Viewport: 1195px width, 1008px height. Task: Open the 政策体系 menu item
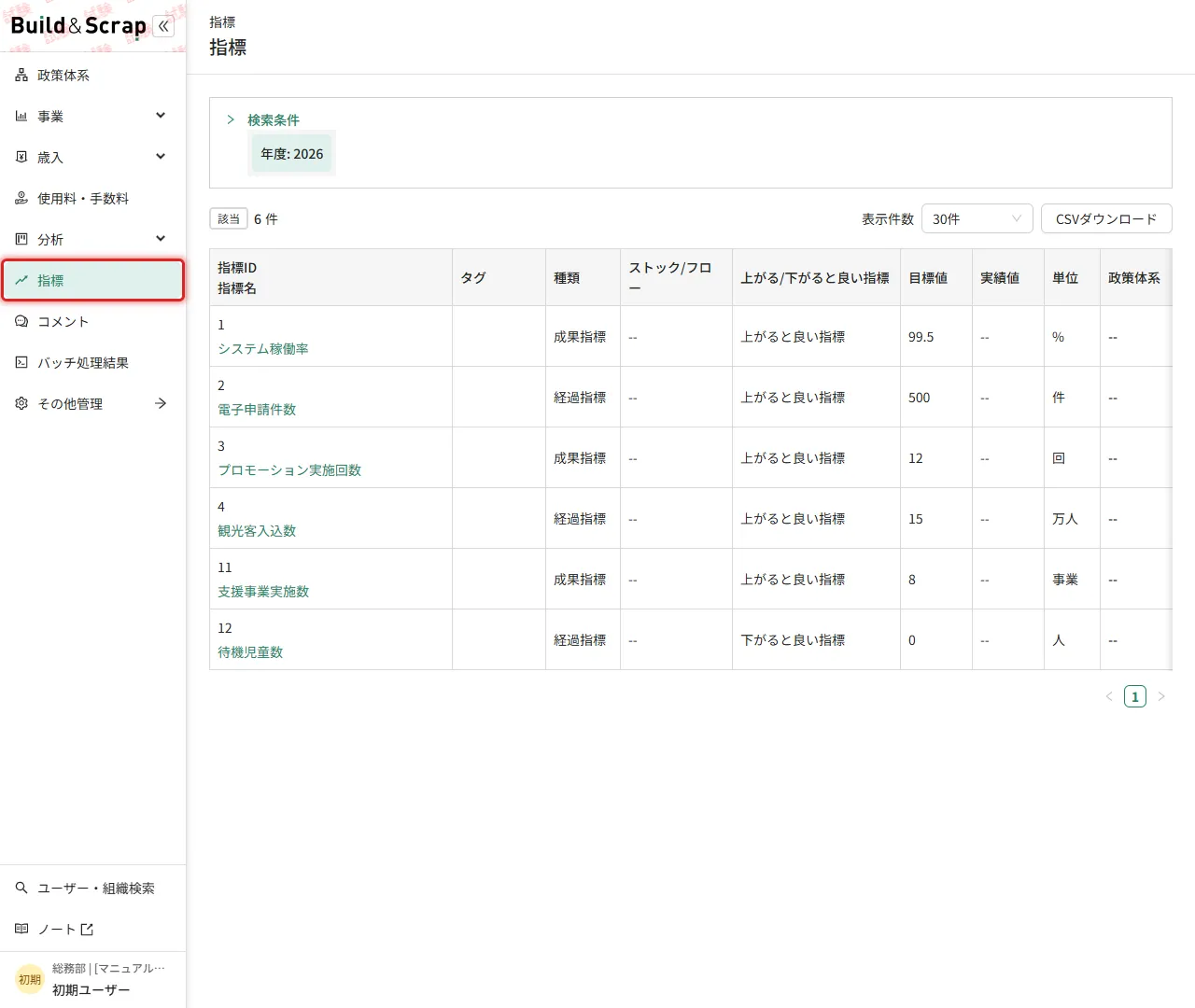pos(92,76)
